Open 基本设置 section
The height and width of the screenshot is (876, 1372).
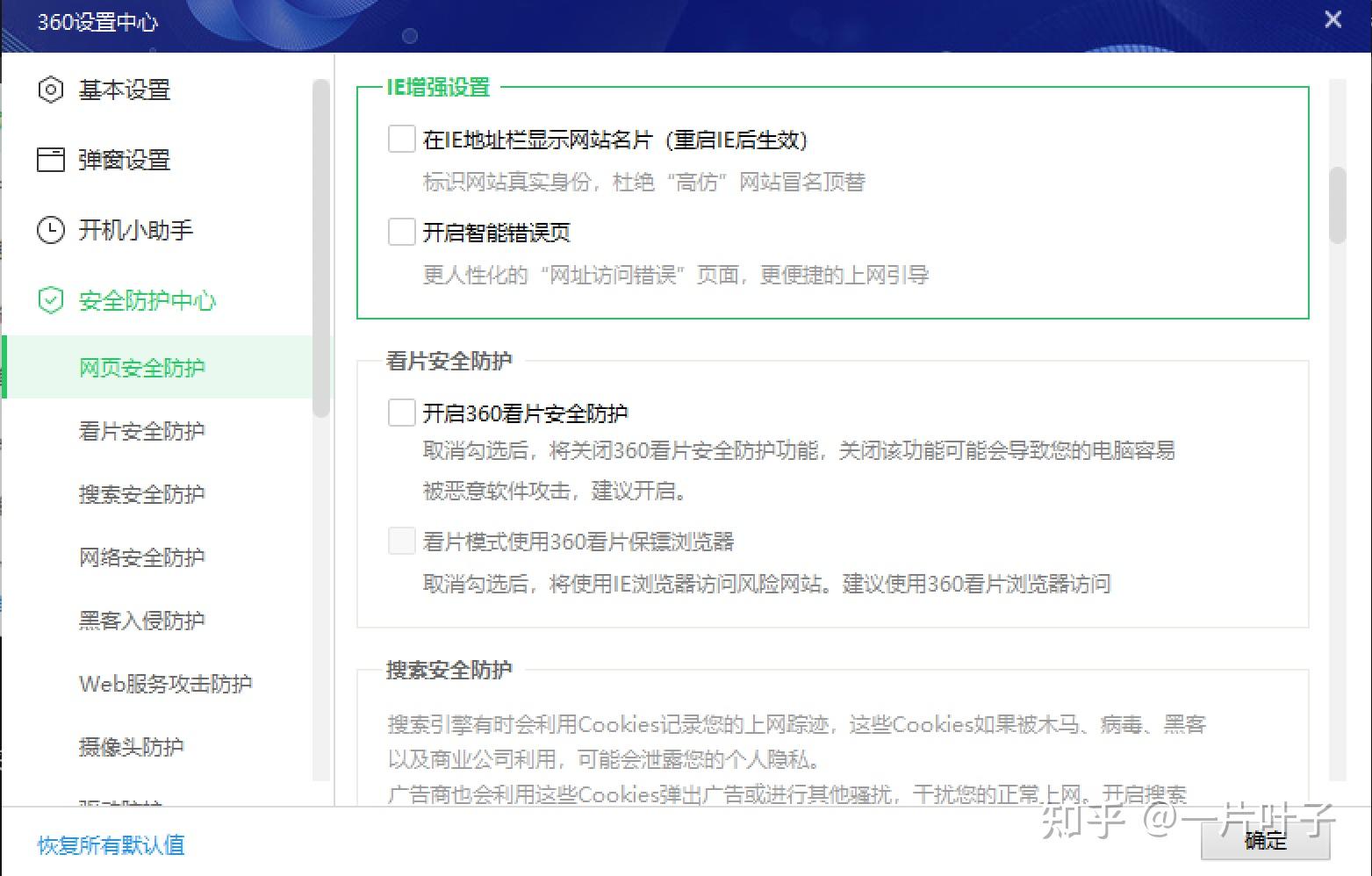(124, 90)
